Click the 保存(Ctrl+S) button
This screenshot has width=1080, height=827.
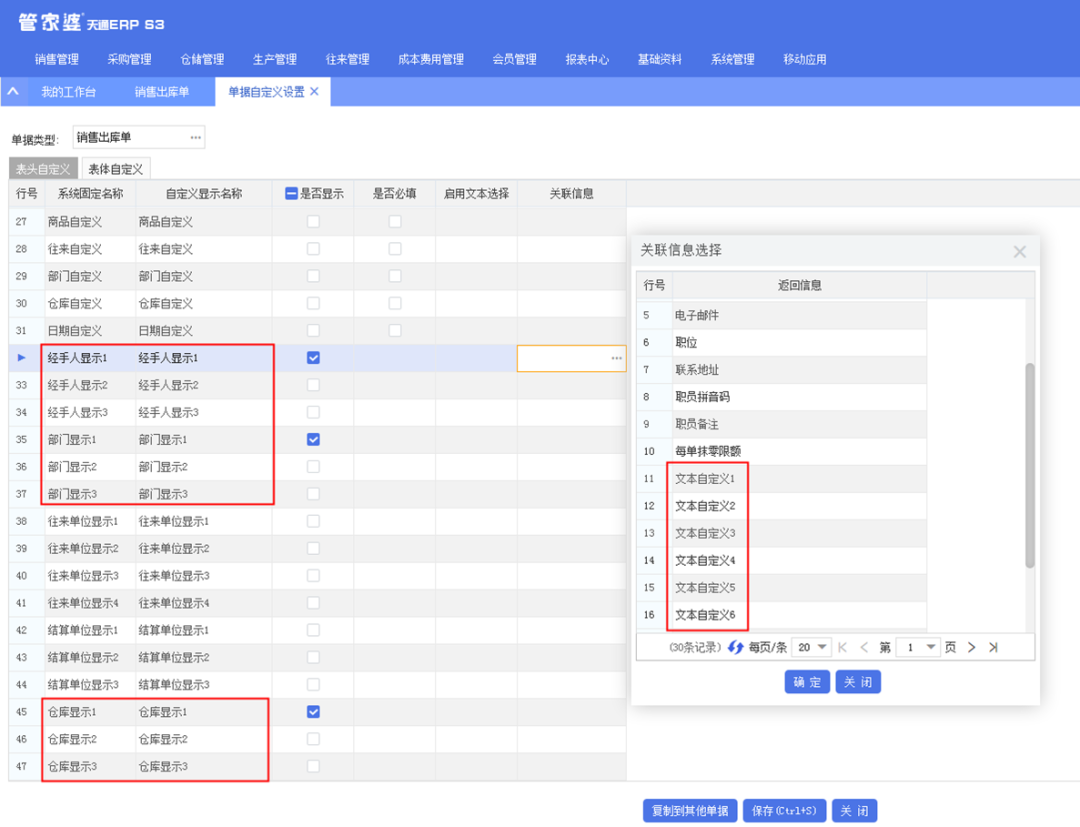pyautogui.click(x=784, y=811)
